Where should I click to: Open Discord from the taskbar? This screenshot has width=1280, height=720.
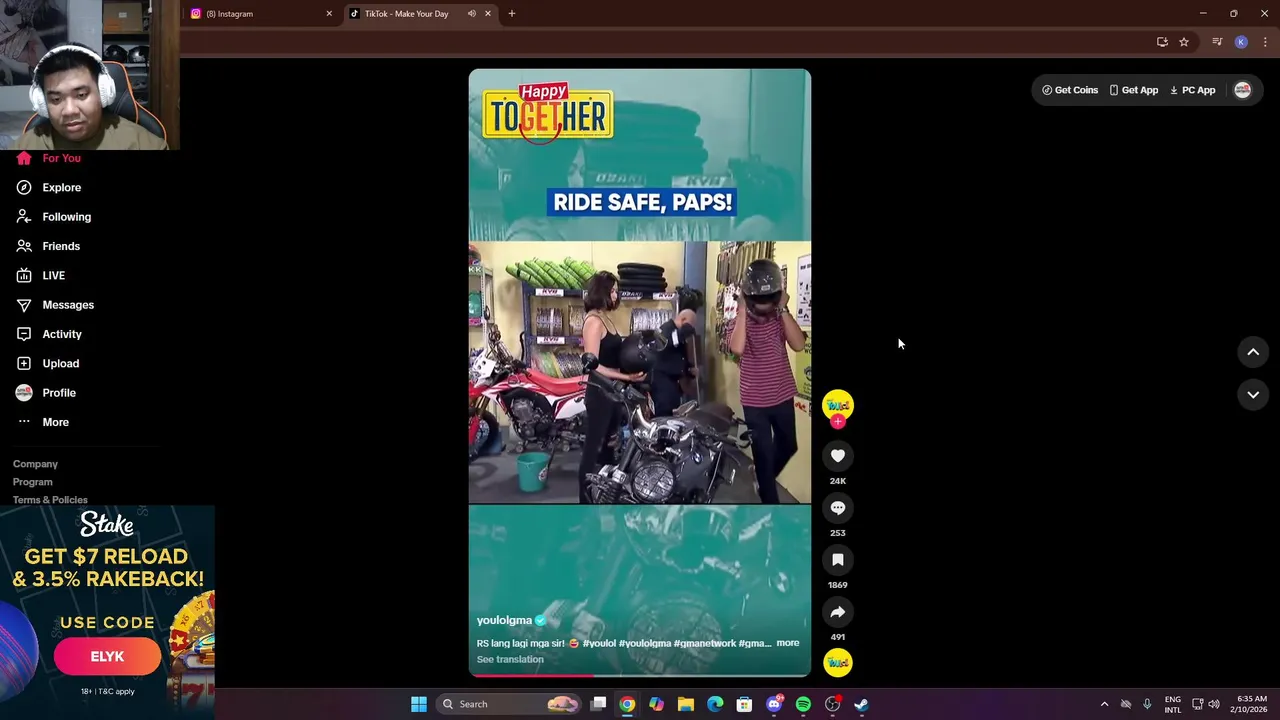click(x=774, y=704)
